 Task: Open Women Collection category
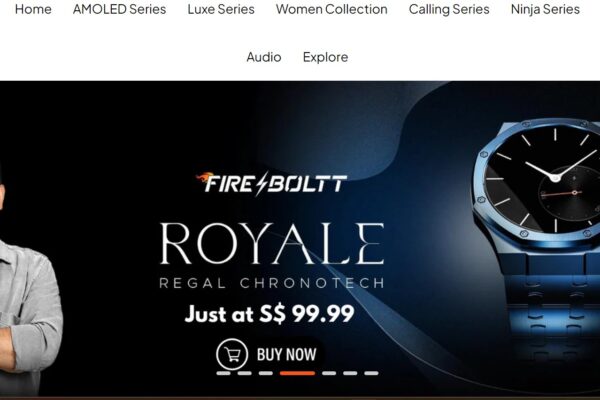pyautogui.click(x=331, y=9)
